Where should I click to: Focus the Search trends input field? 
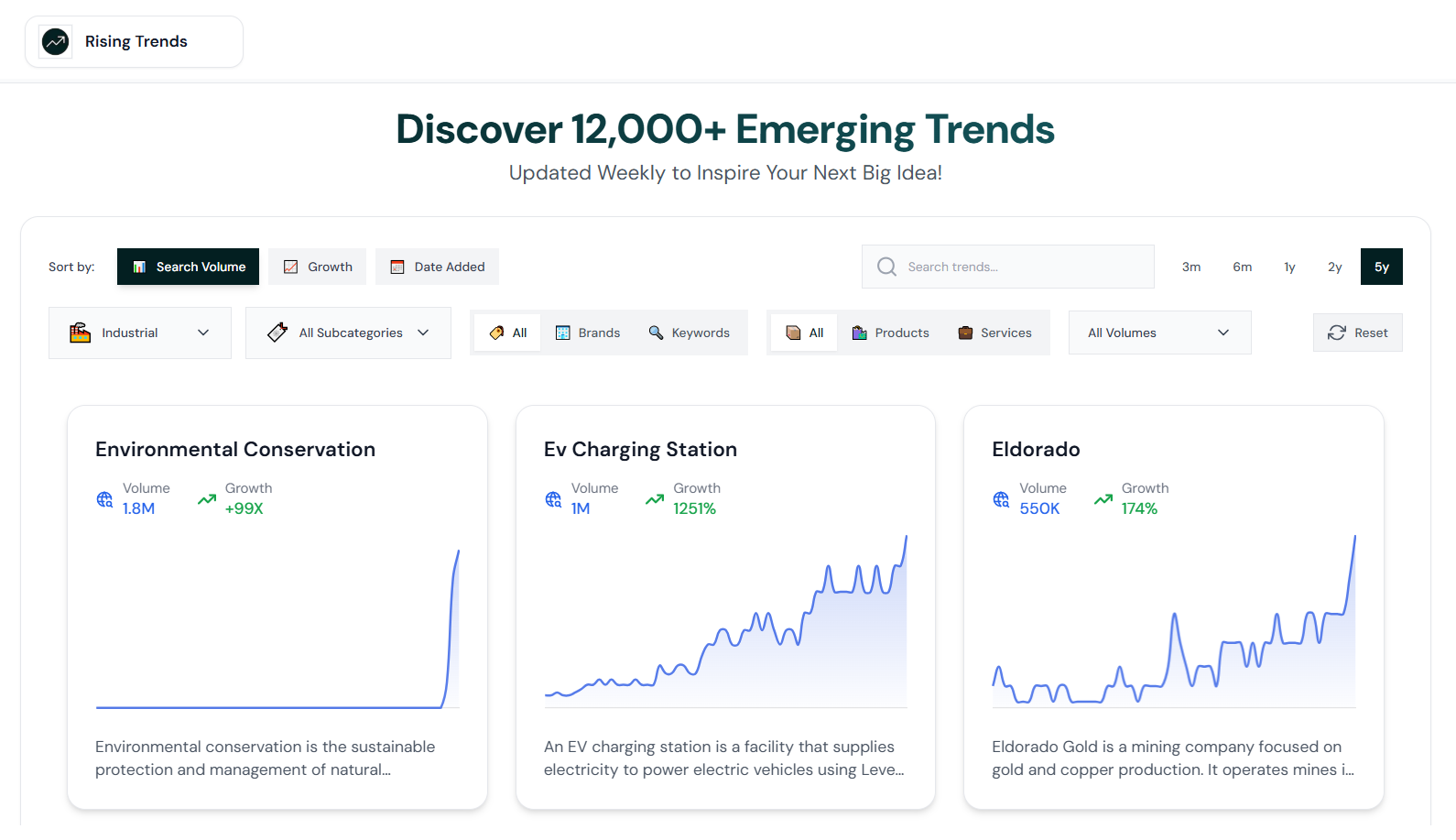pos(1016,267)
